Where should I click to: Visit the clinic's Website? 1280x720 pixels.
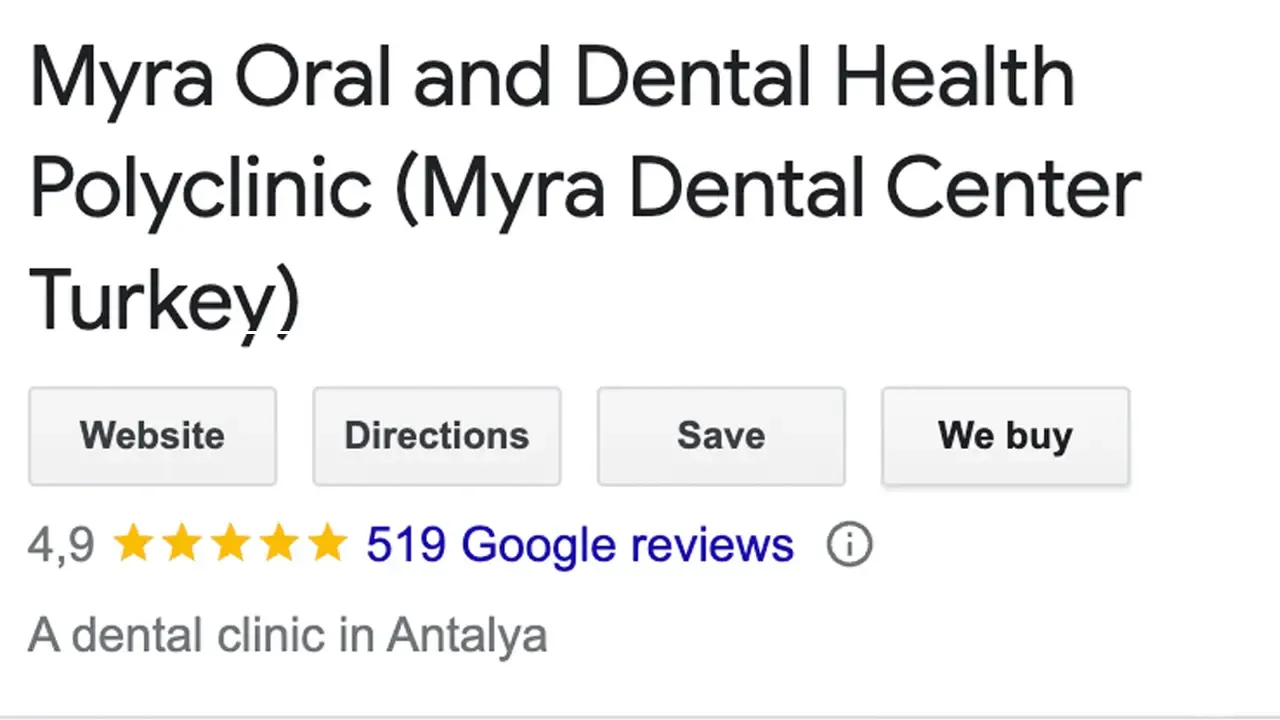pos(152,436)
